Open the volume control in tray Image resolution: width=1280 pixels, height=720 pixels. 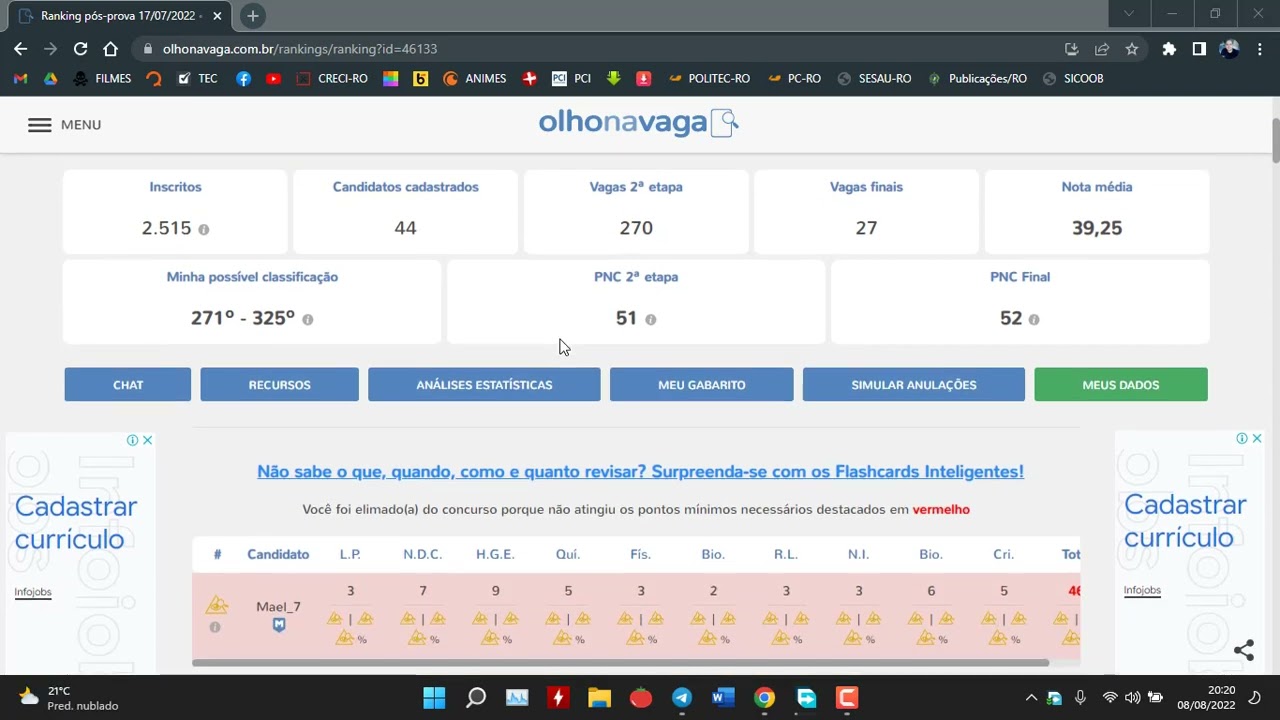(x=1132, y=697)
